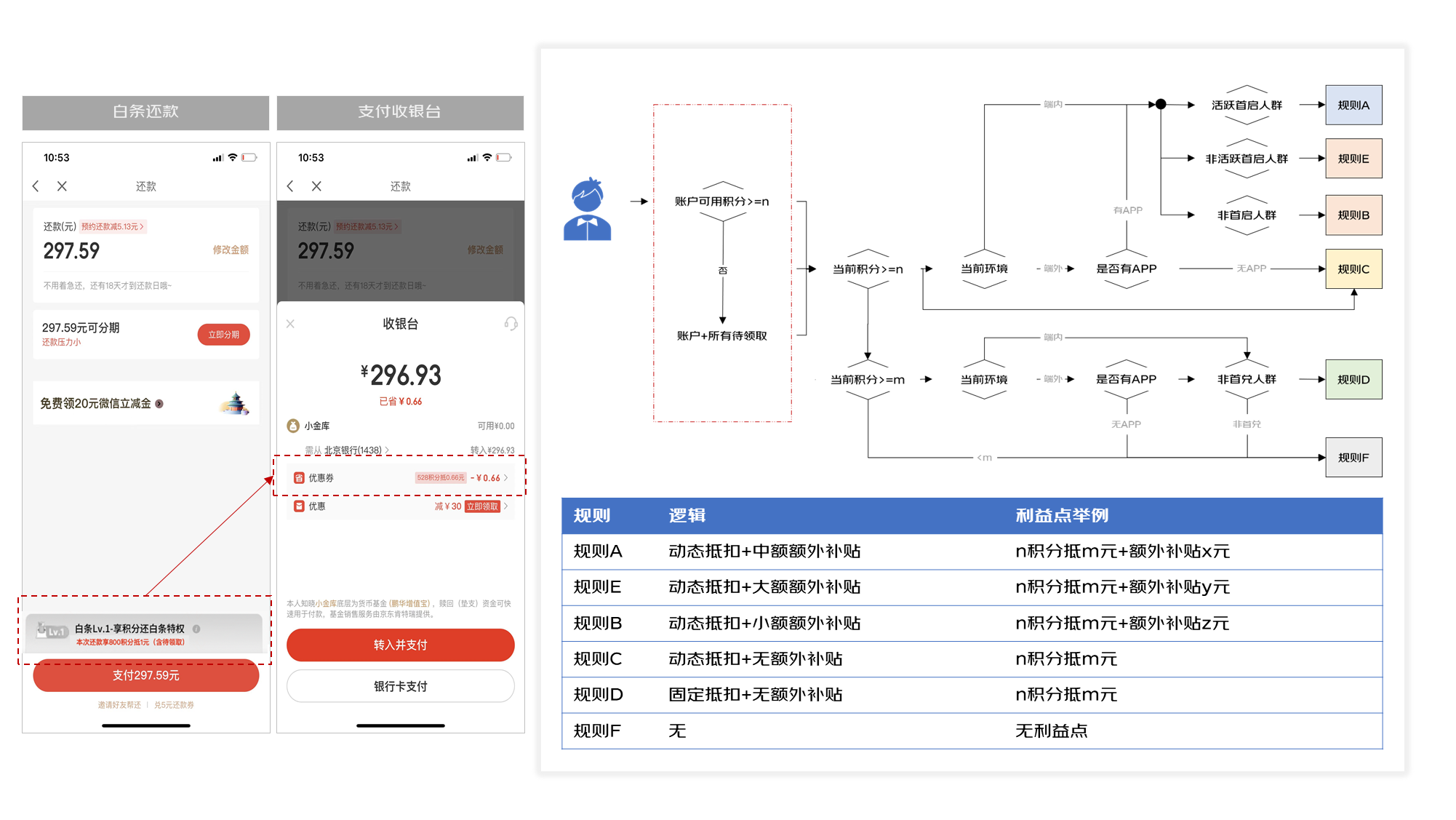This screenshot has width=1456, height=820.
Task: Select the 白条还款 gray header tab
Action: pos(145,112)
